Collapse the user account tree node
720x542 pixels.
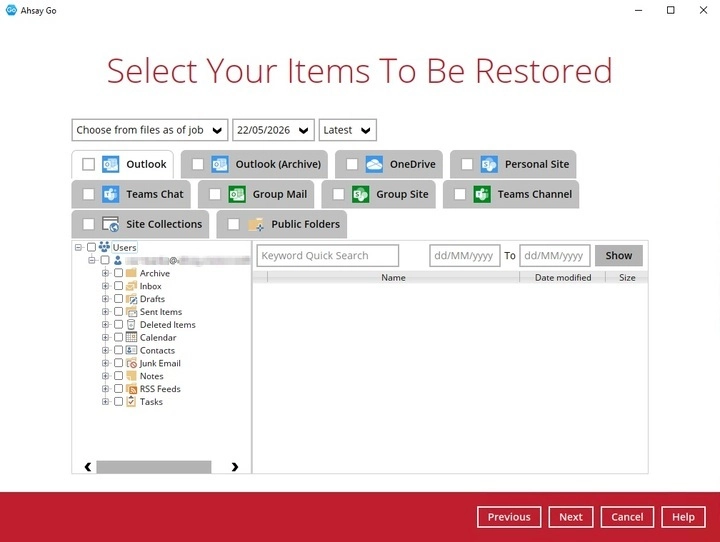pyautogui.click(x=92, y=260)
